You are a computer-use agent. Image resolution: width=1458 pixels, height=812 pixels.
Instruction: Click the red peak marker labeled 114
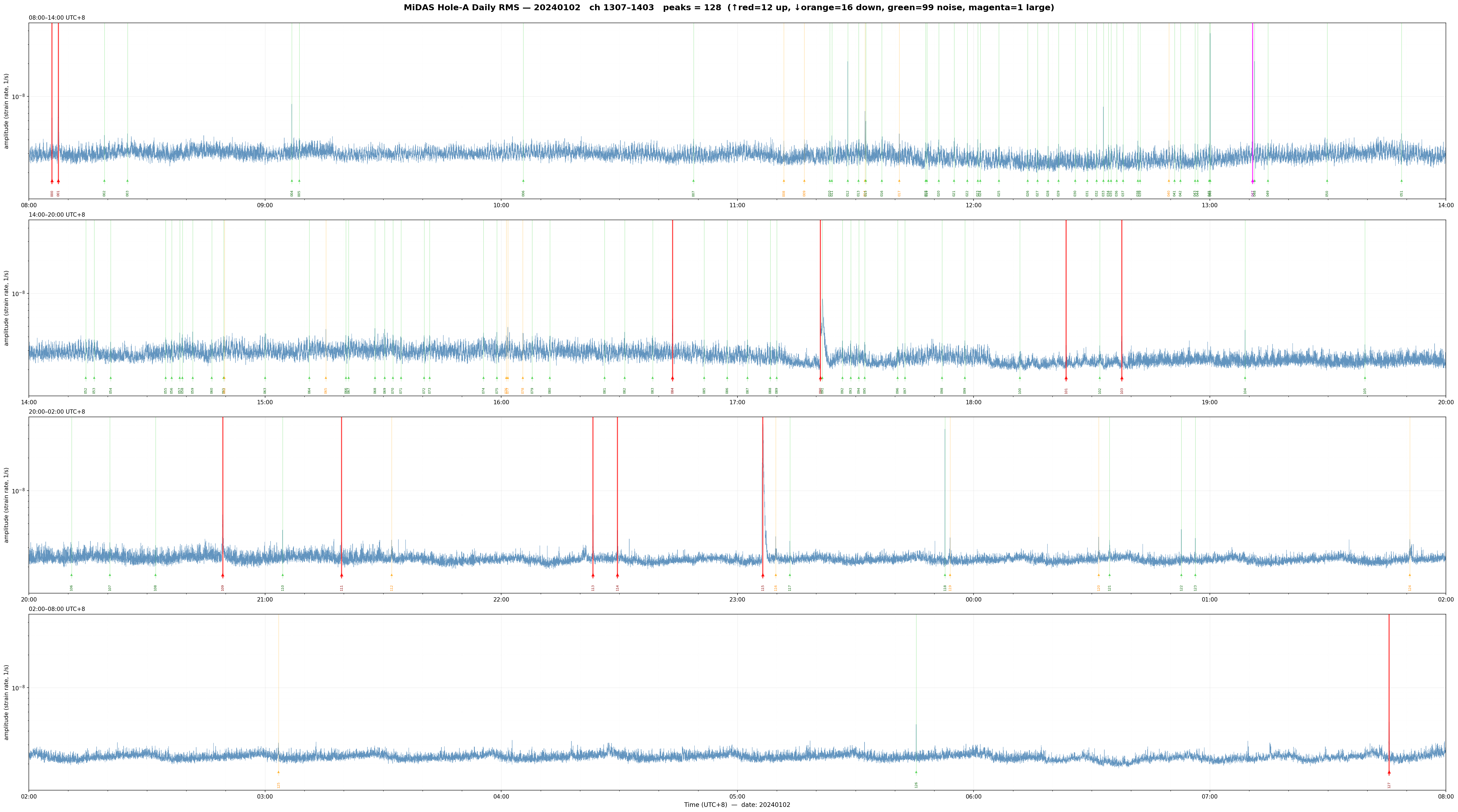click(617, 575)
